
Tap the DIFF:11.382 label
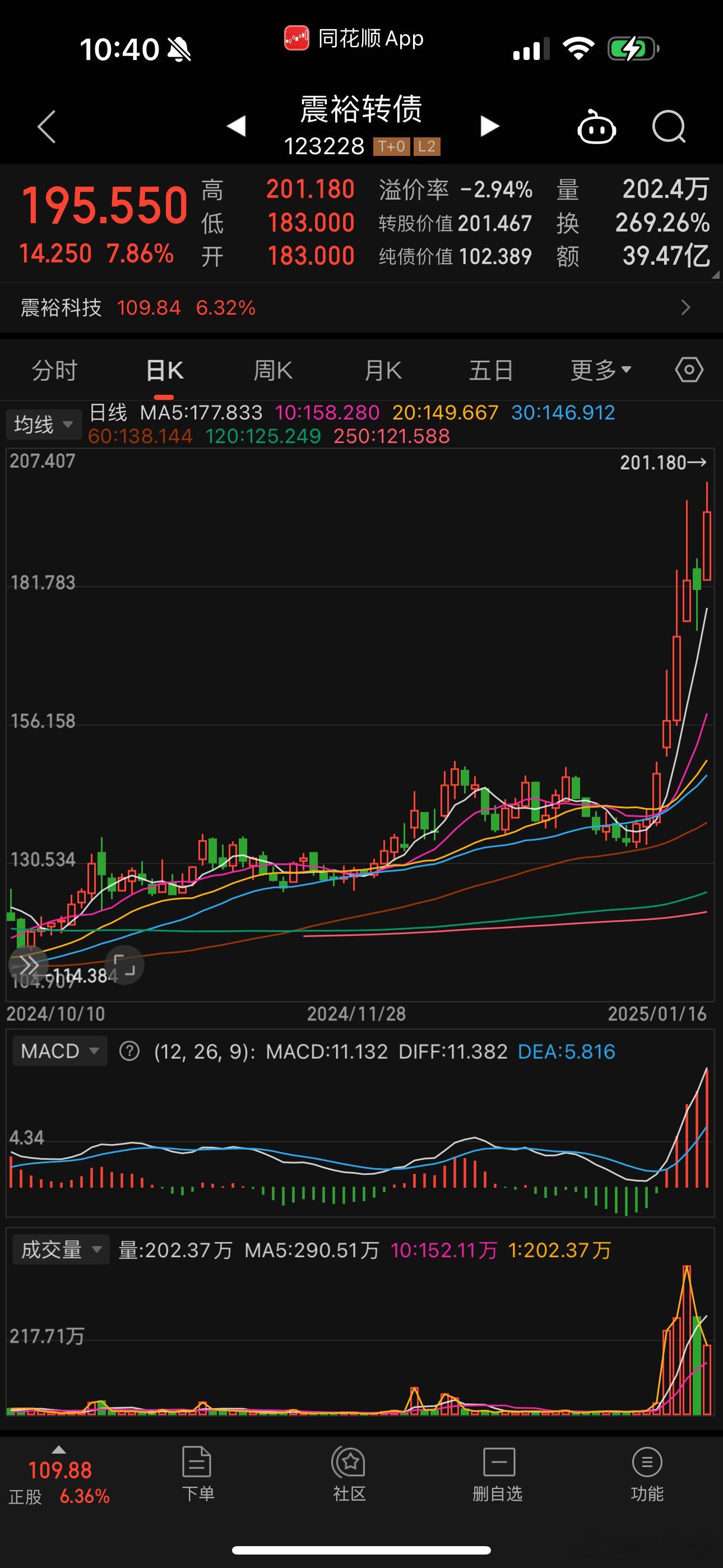click(x=453, y=1051)
